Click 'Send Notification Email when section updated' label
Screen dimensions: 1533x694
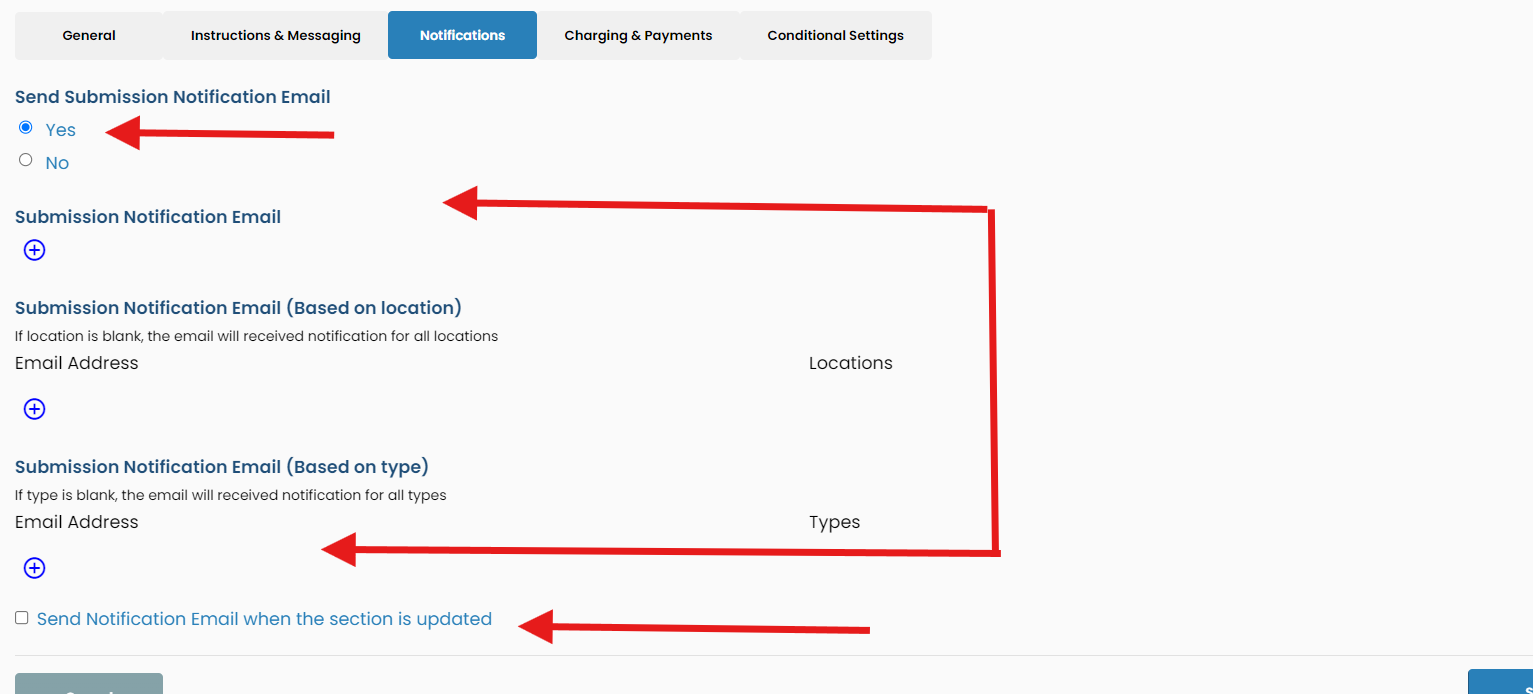264,619
